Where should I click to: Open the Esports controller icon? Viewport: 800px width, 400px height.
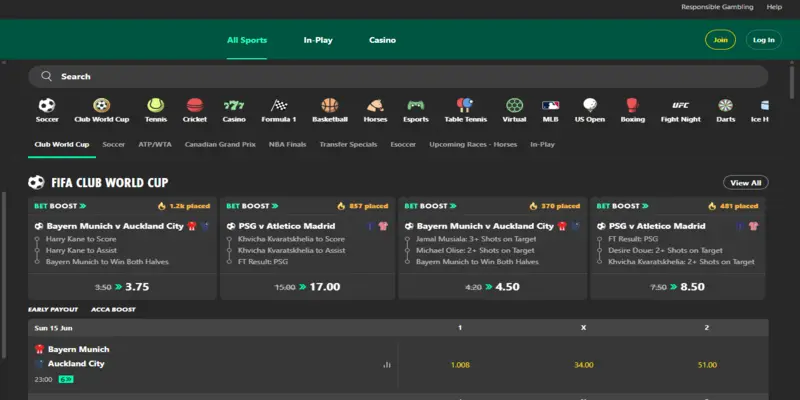[x=416, y=106]
